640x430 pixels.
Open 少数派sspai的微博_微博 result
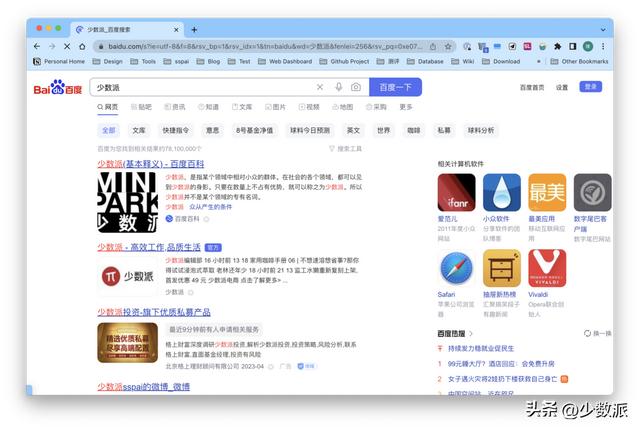143,386
